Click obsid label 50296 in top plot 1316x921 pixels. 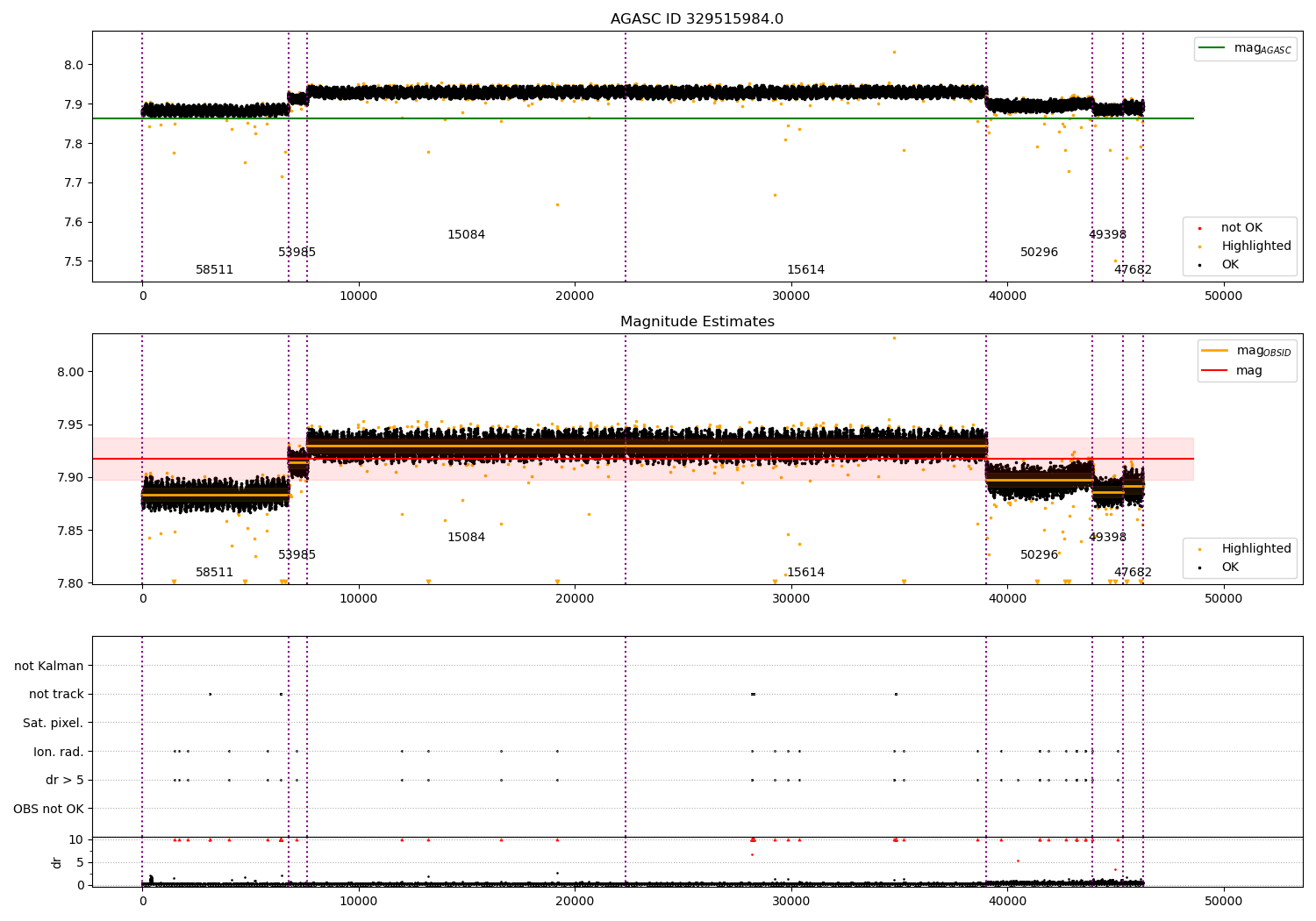[1039, 253]
